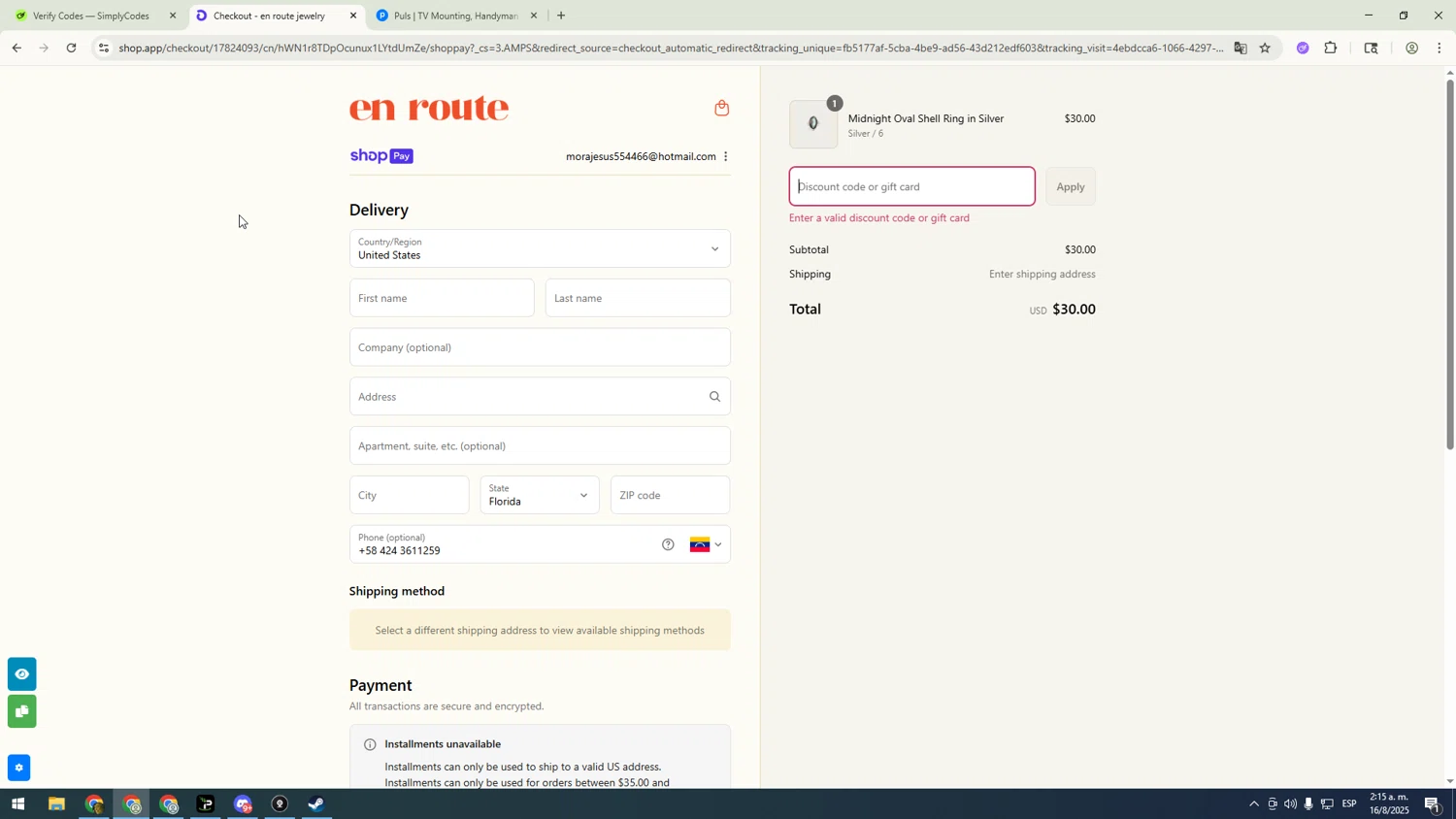Open the browser extensions puzzle icon
This screenshot has height=819, width=1456.
[x=1331, y=48]
